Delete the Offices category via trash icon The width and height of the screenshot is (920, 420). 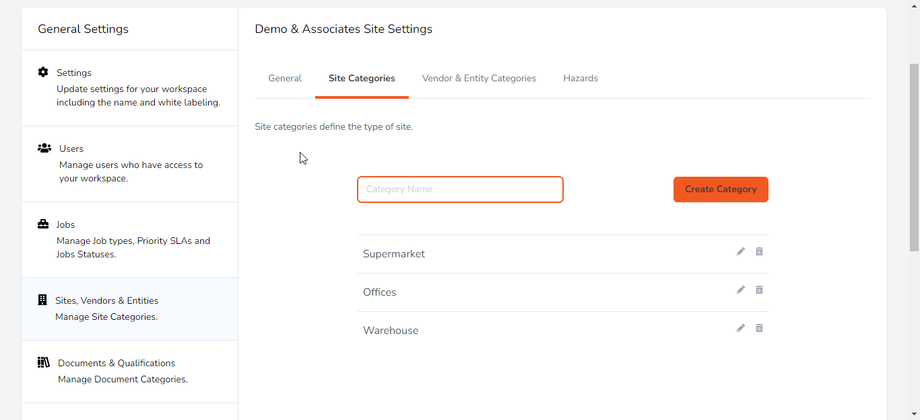coord(759,290)
